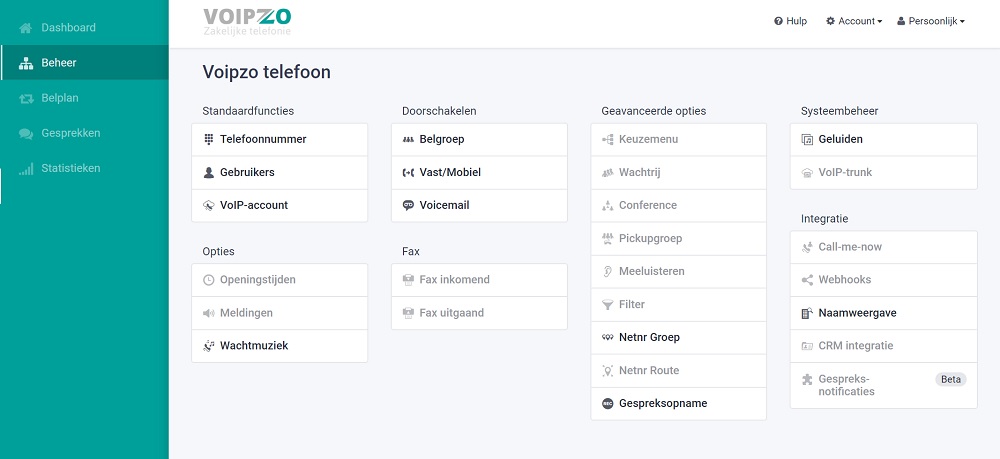Click the Dashboard home icon in sidebar

pyautogui.click(x=26, y=28)
